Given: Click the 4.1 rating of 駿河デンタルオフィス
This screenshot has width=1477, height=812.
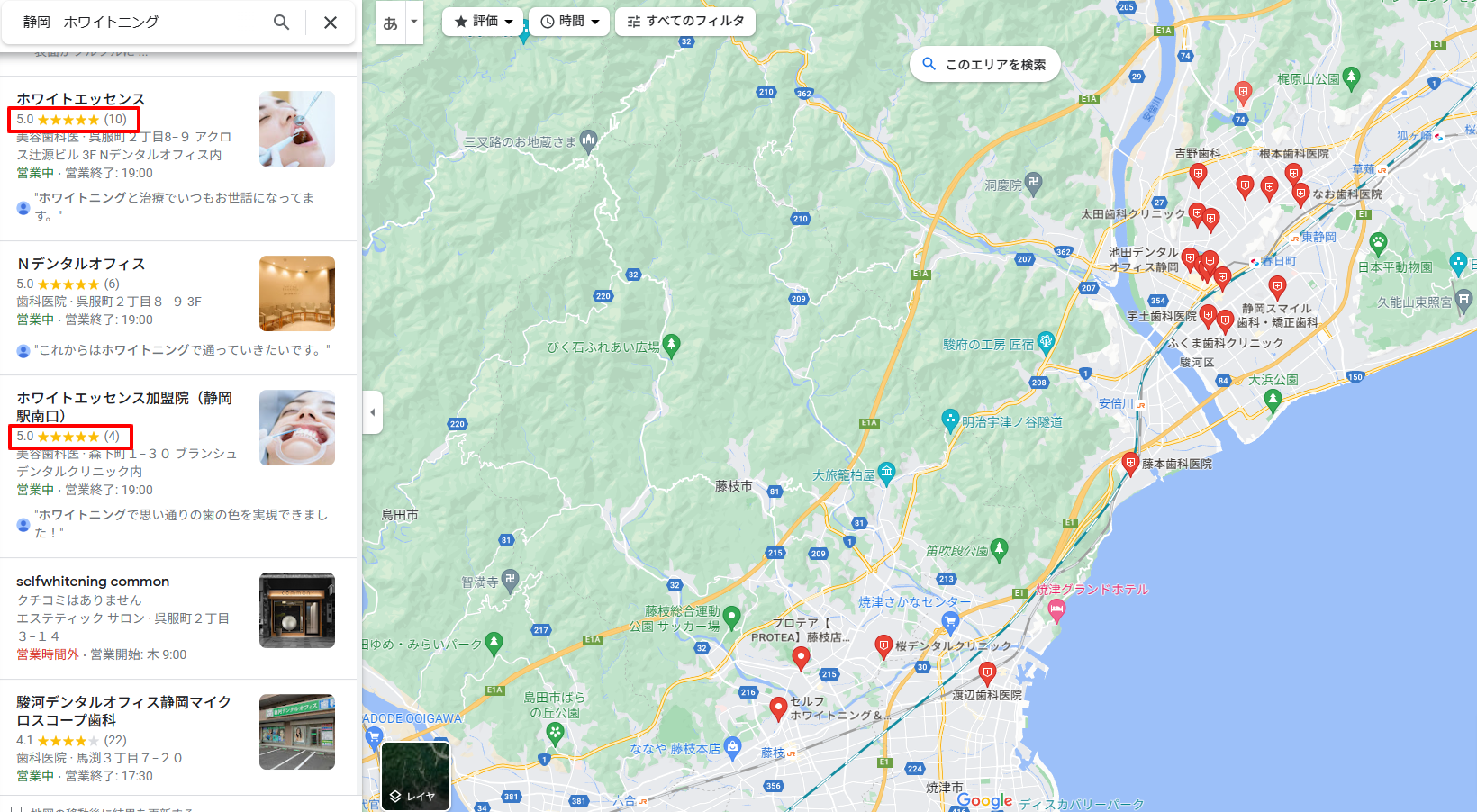Looking at the screenshot, I should tap(71, 740).
